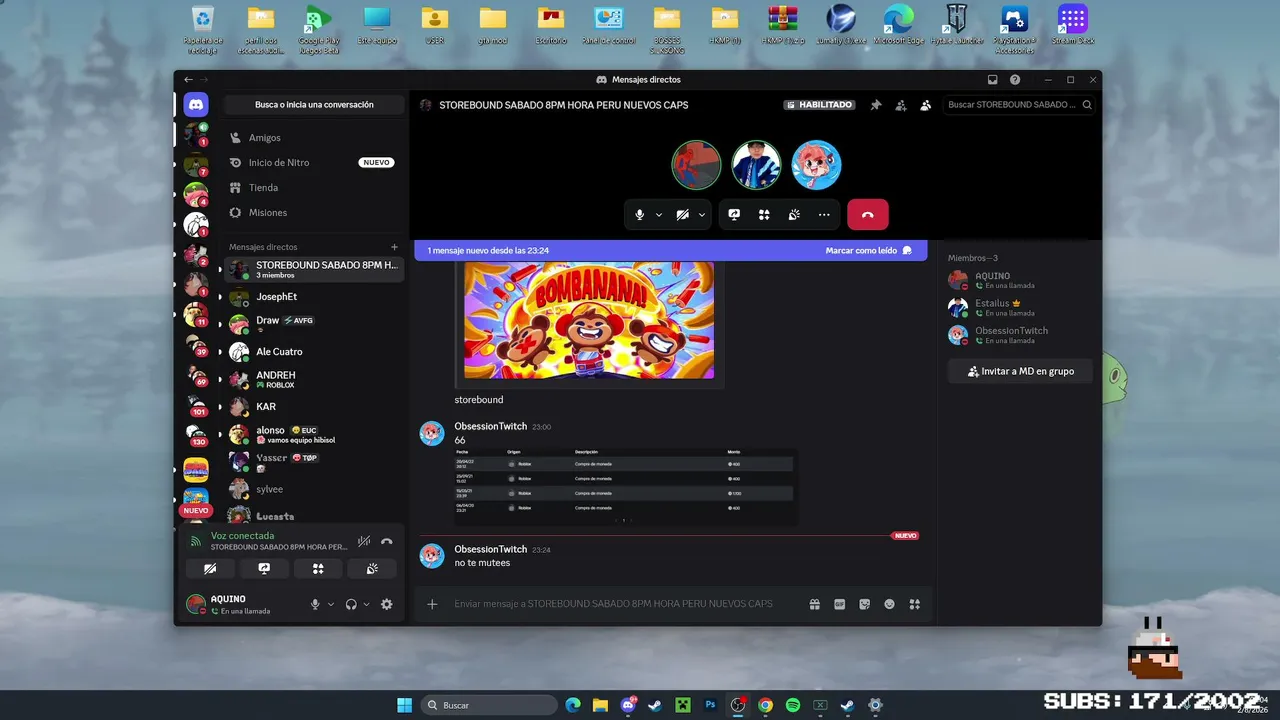Open Windows Start menu
Screen dimensions: 1280x720
point(404,705)
